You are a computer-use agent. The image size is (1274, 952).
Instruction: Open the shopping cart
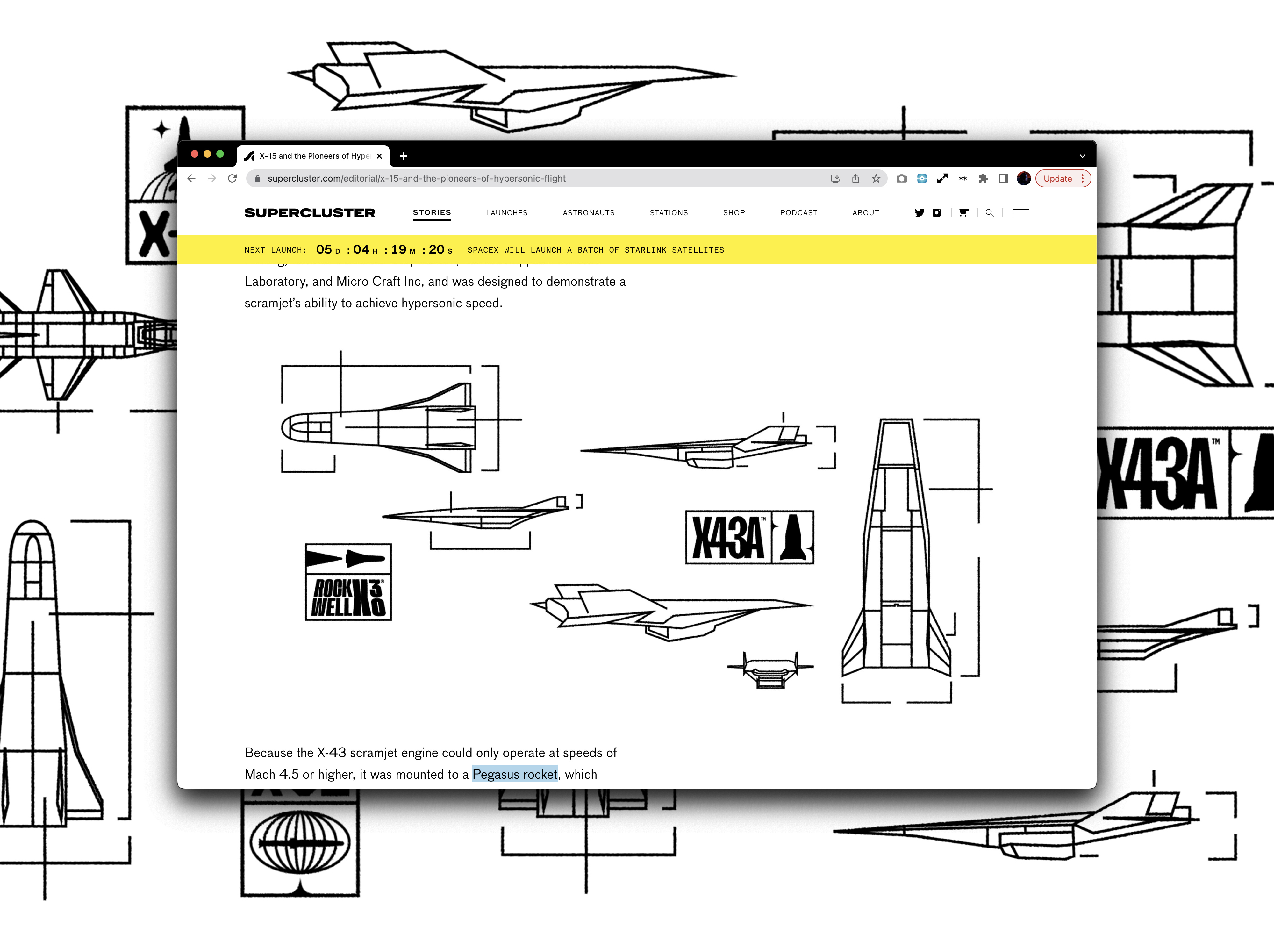(x=963, y=212)
